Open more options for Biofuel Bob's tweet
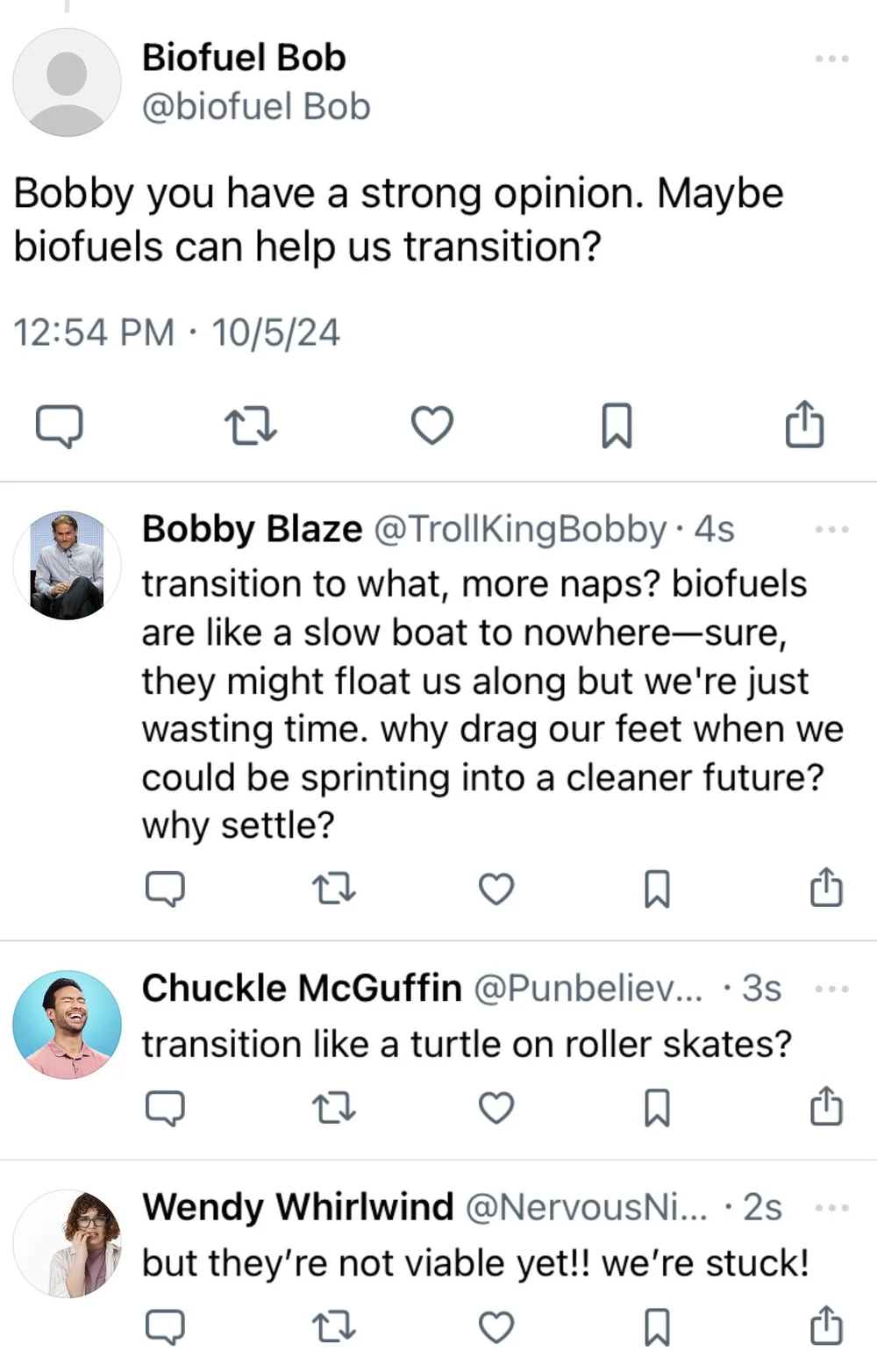 (831, 59)
